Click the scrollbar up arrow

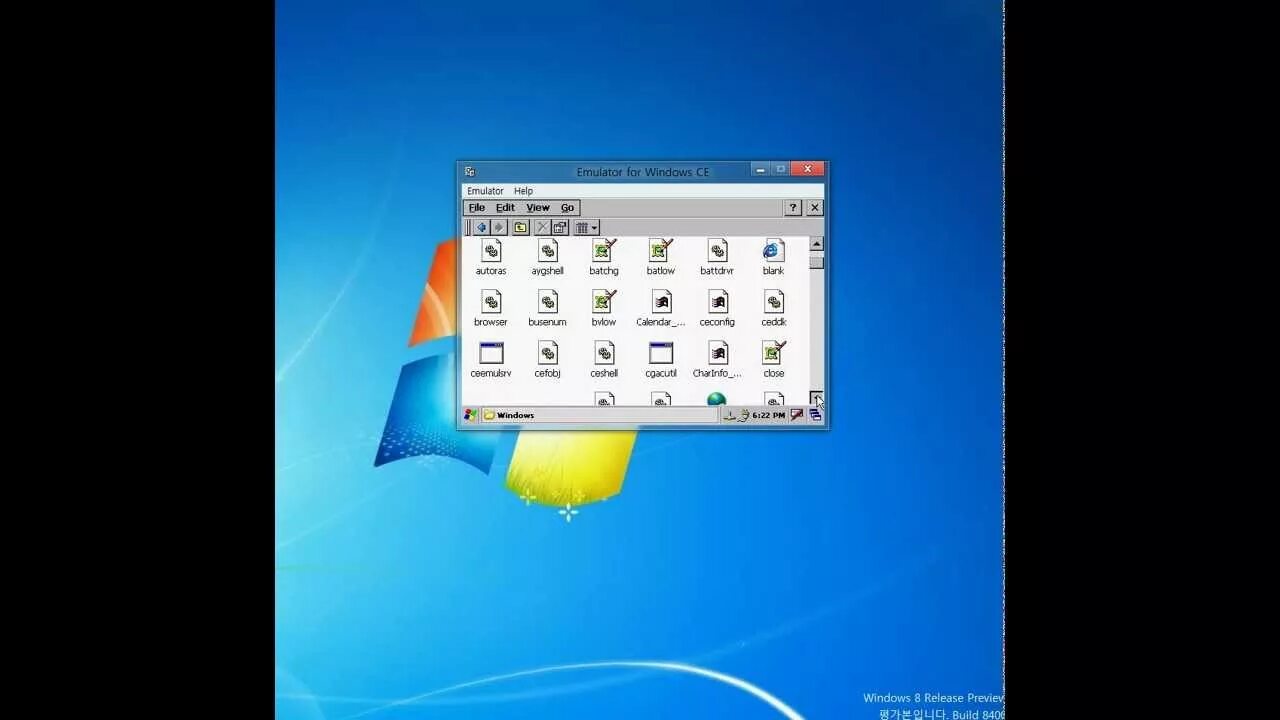816,244
